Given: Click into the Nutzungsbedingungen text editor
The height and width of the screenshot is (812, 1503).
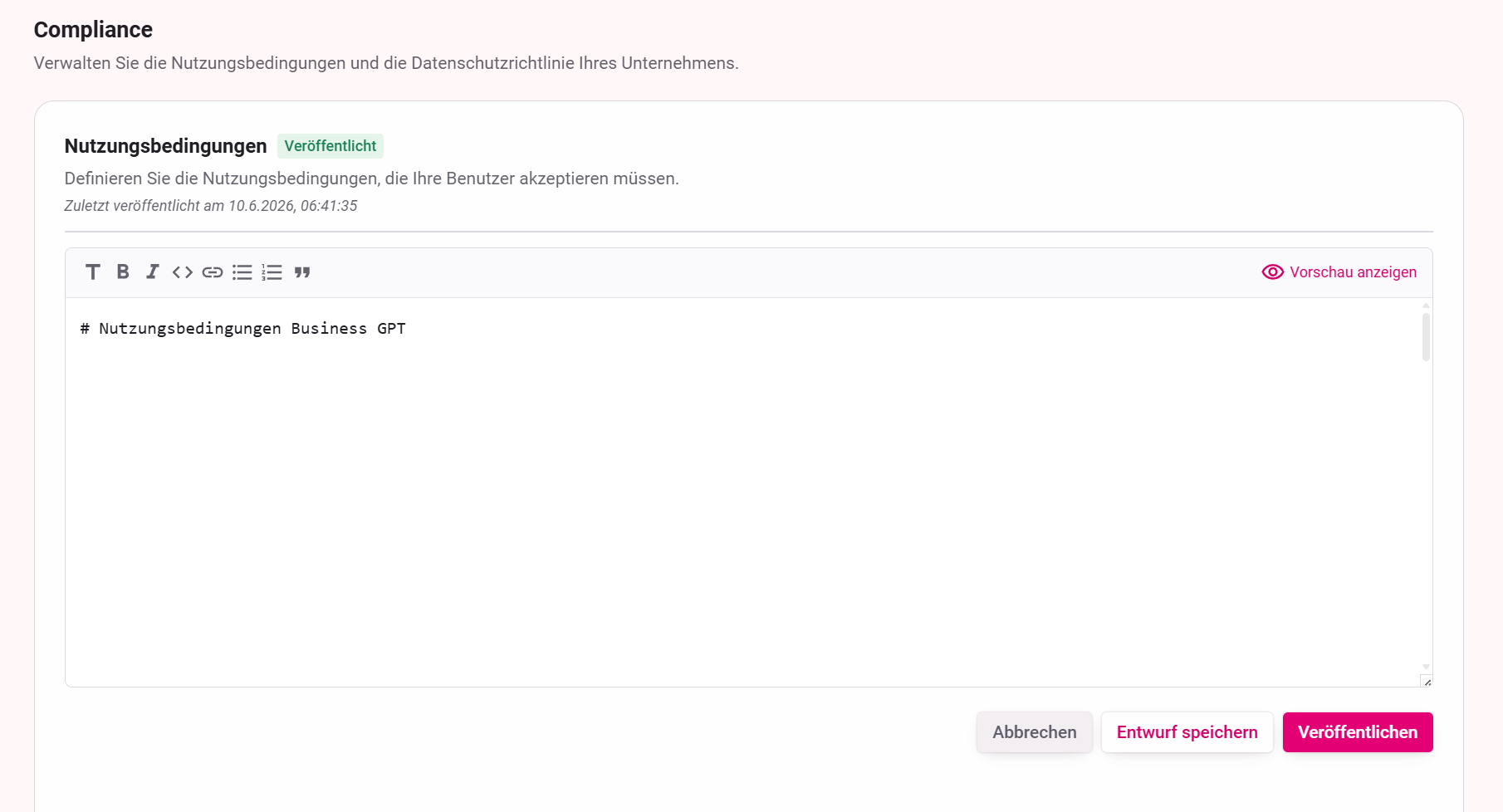Looking at the screenshot, I should pos(742,492).
